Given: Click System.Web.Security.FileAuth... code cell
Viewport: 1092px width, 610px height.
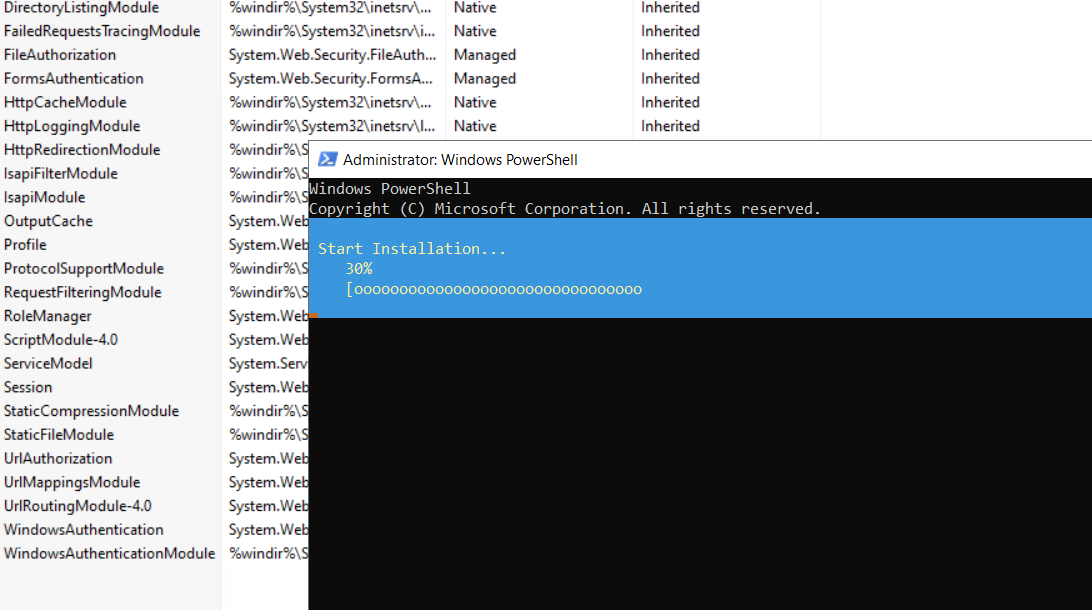Looking at the screenshot, I should point(332,55).
